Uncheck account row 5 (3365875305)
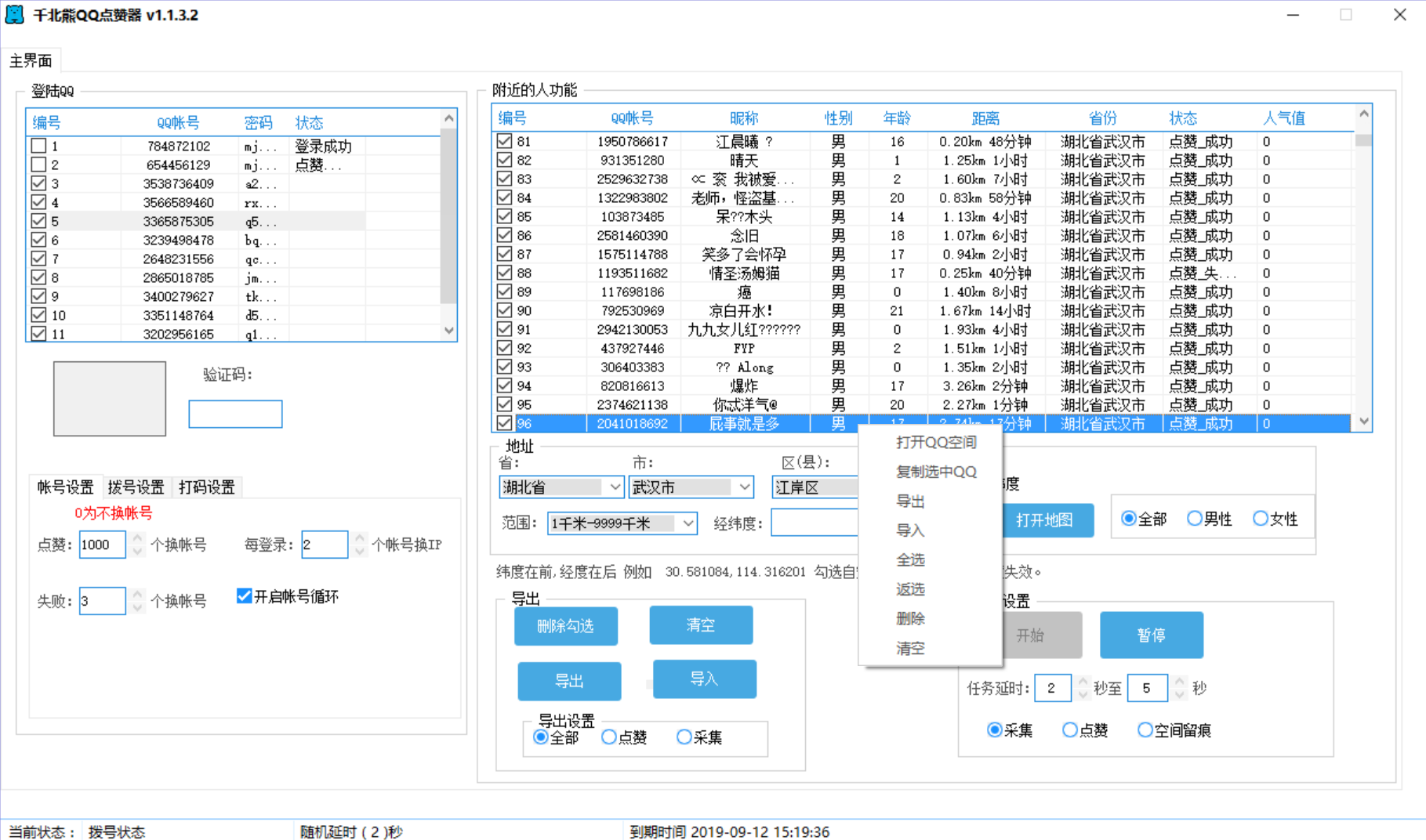The image size is (1426, 840). (38, 221)
